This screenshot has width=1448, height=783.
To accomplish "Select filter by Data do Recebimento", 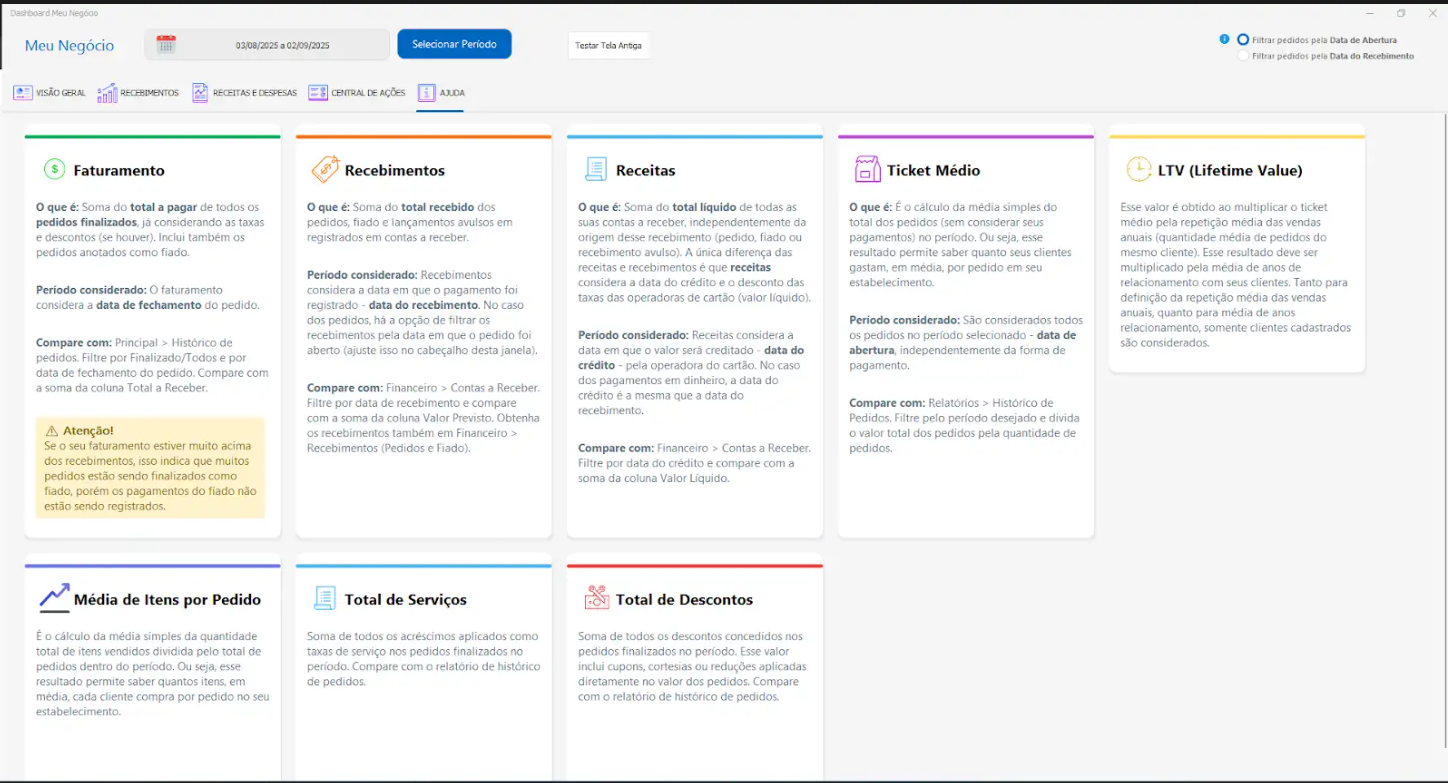I will (x=1243, y=56).
